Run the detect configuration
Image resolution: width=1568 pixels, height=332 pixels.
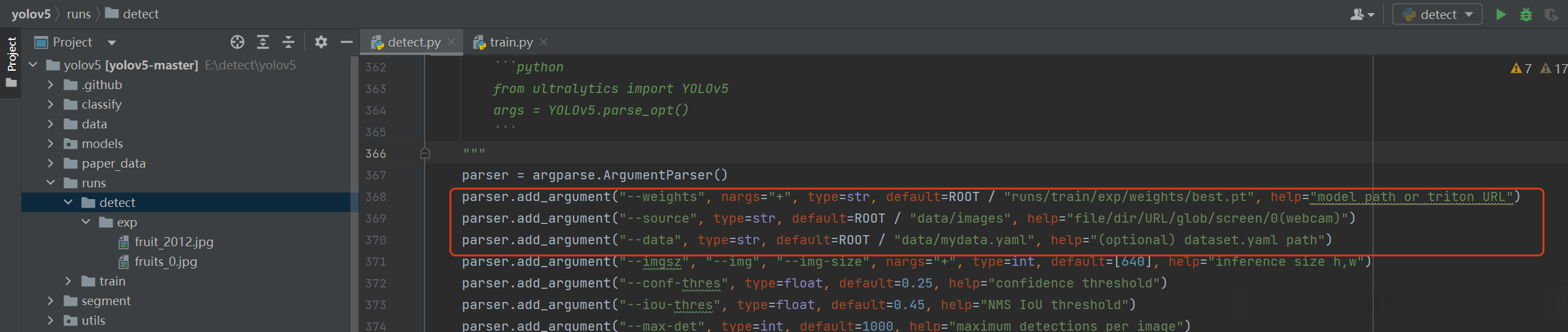pos(1501,14)
